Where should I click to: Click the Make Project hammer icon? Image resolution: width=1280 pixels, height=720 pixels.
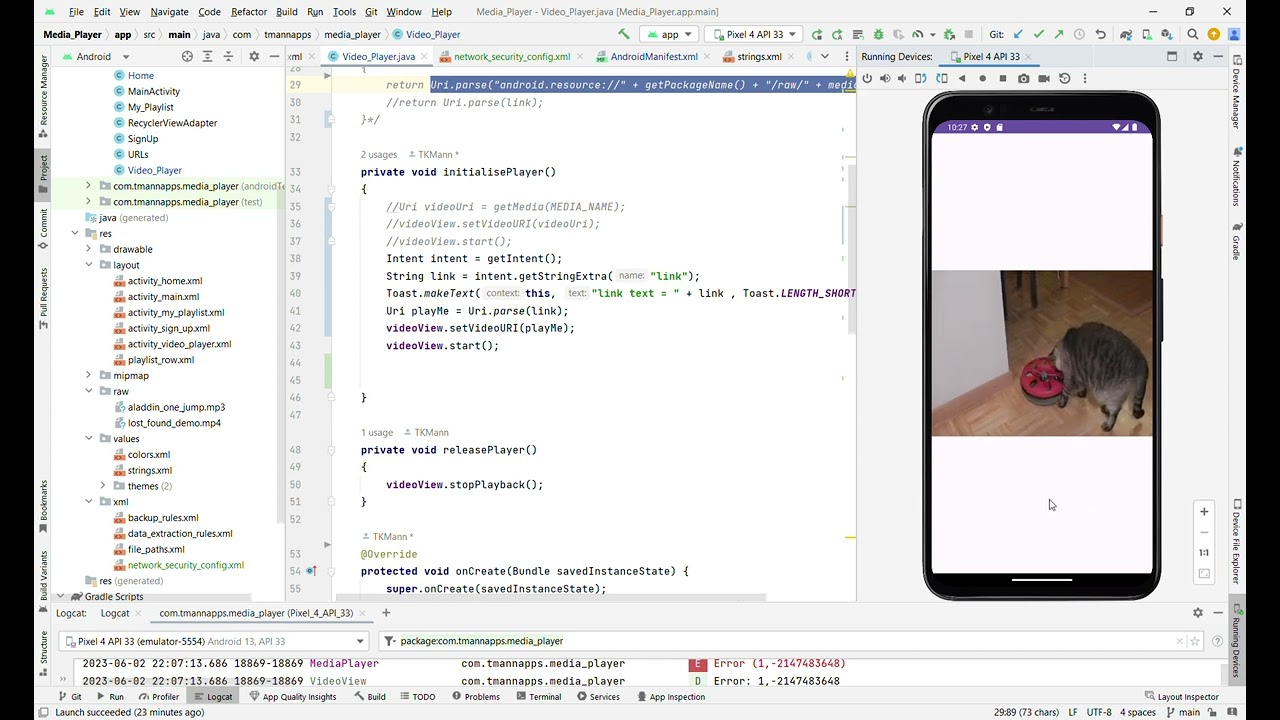[624, 34]
